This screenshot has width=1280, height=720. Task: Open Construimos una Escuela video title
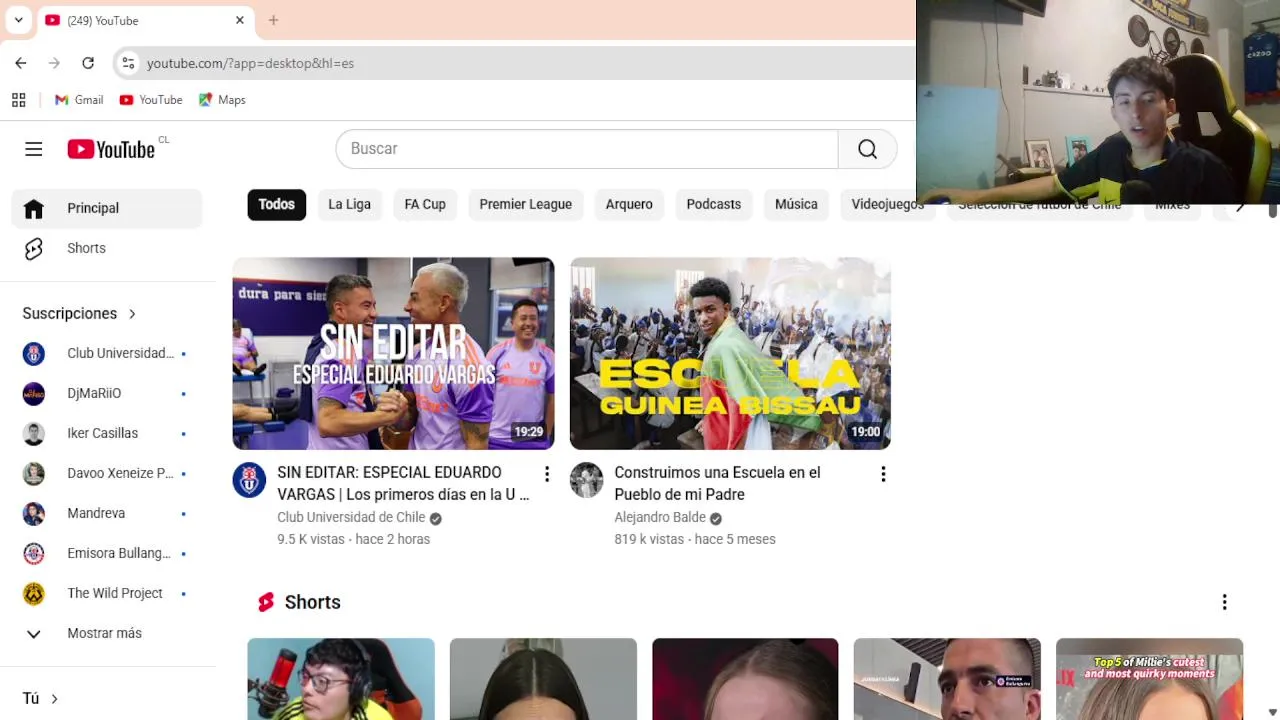[717, 483]
